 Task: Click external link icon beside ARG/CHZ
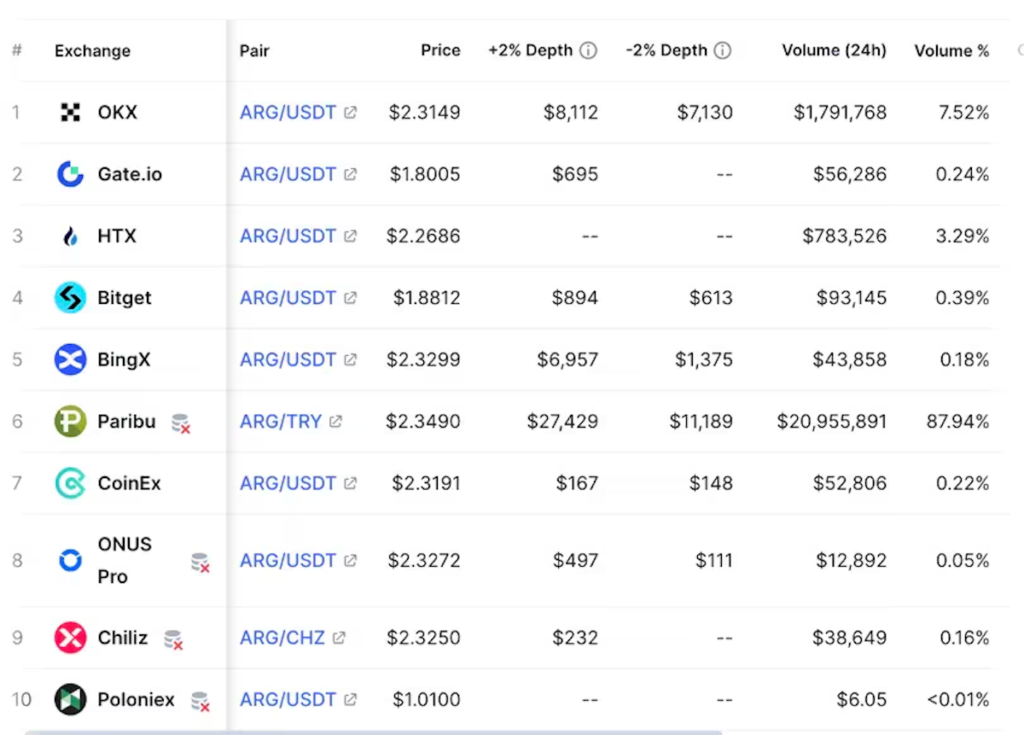click(339, 638)
